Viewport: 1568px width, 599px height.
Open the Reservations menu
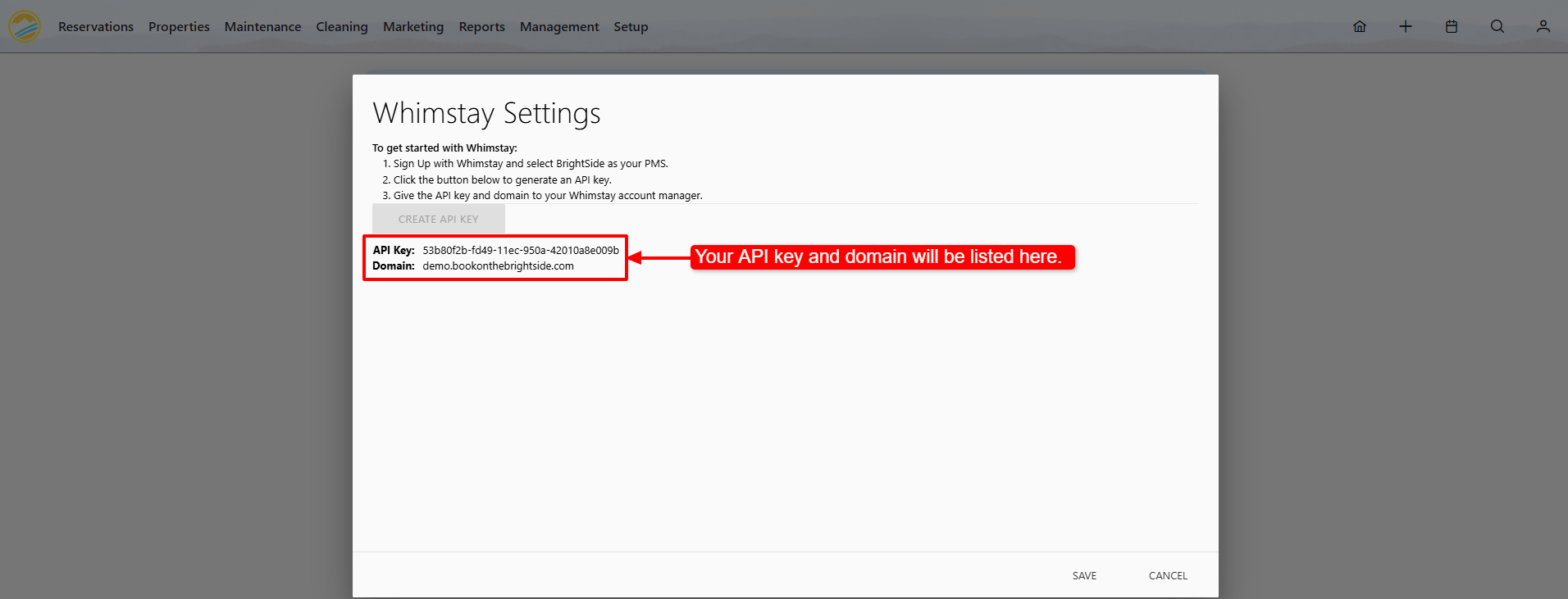click(96, 26)
